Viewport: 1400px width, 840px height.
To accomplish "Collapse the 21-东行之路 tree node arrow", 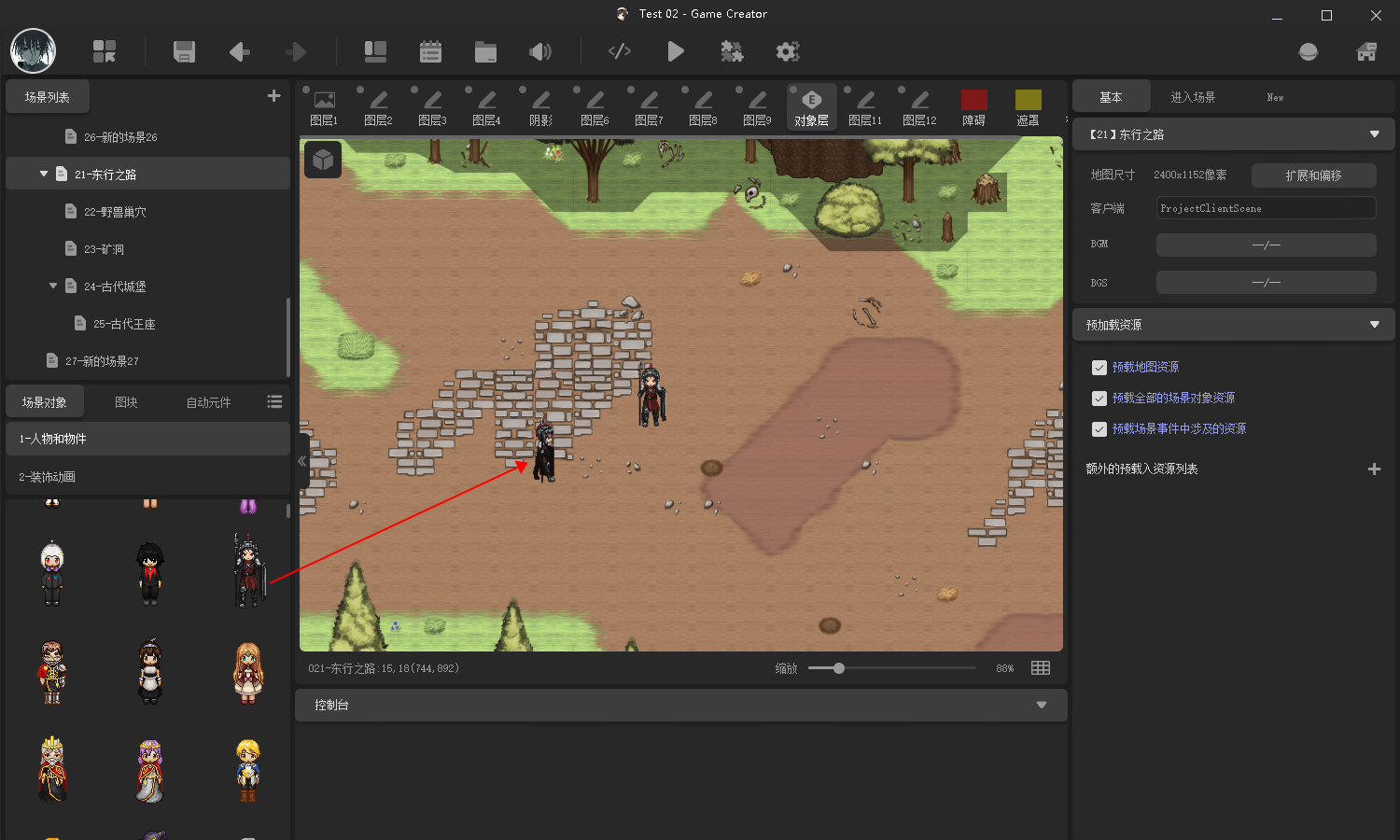I will tap(44, 174).
